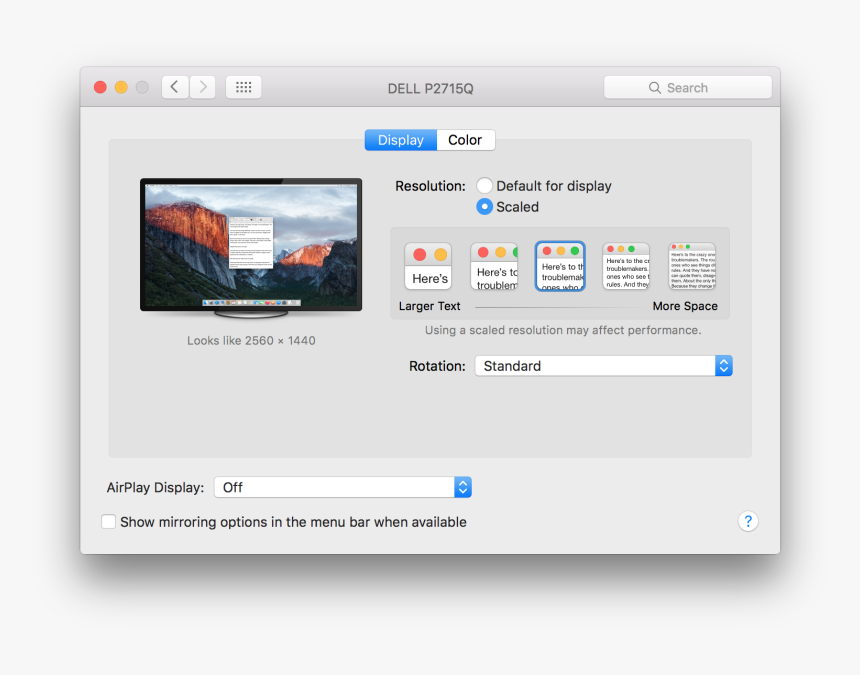Screen dimensions: 860x675
Task: Select the Larger Text resolution thumbnail
Action: point(428,265)
